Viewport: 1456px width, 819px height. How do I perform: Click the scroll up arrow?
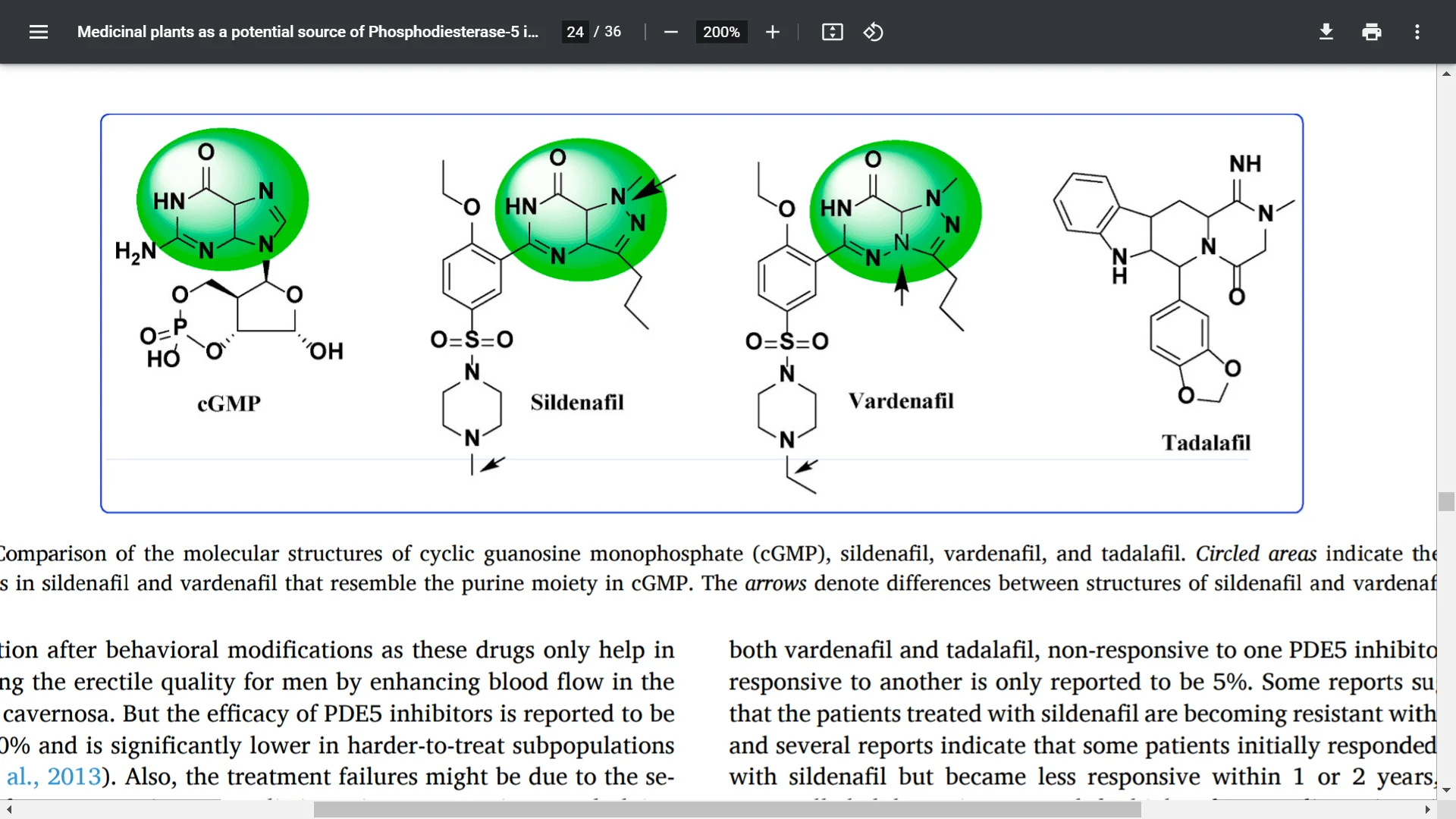click(x=1446, y=74)
